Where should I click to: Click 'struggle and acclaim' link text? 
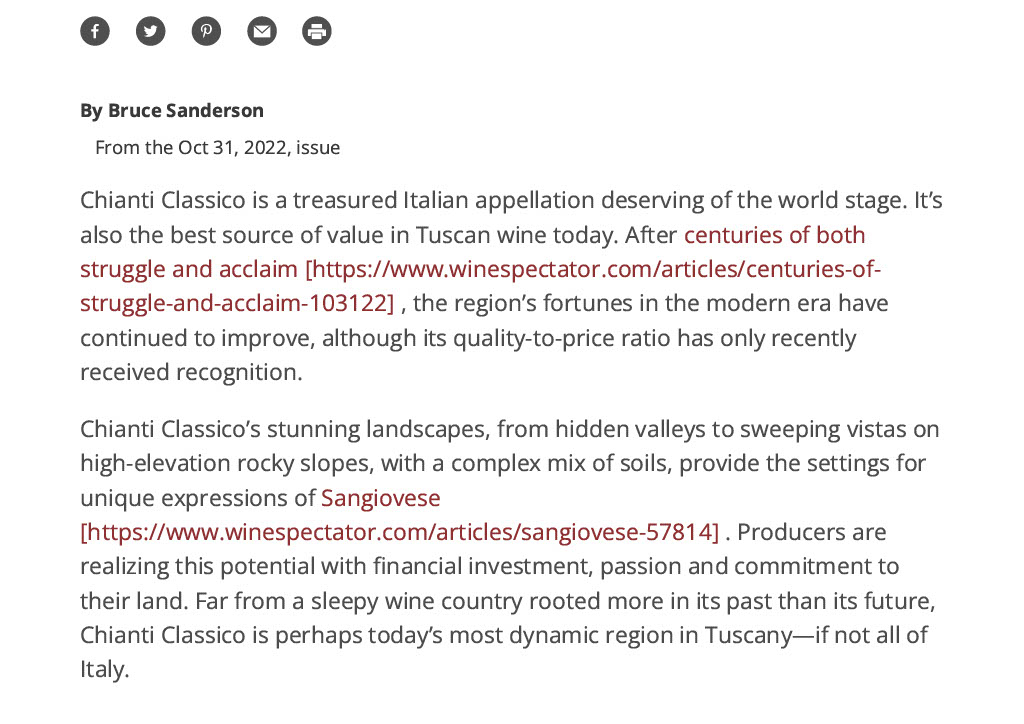(189, 269)
